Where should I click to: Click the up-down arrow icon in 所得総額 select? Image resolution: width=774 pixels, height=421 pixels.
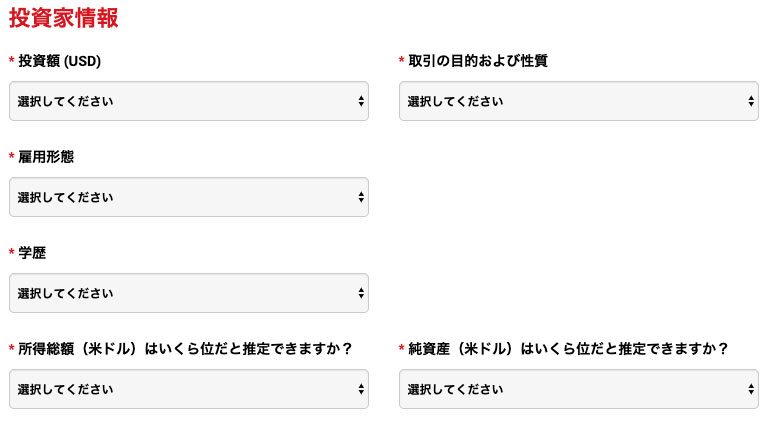click(361, 389)
